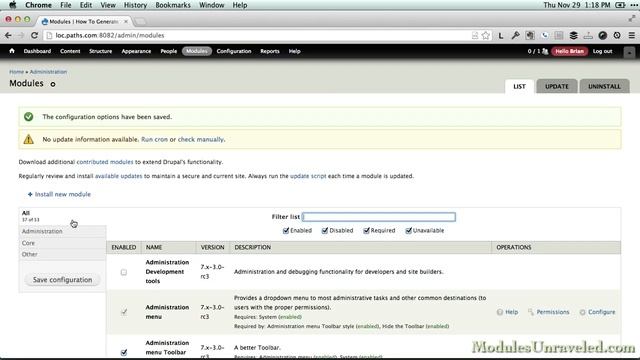
Task: Click the browser back arrow
Action: coord(8,36)
